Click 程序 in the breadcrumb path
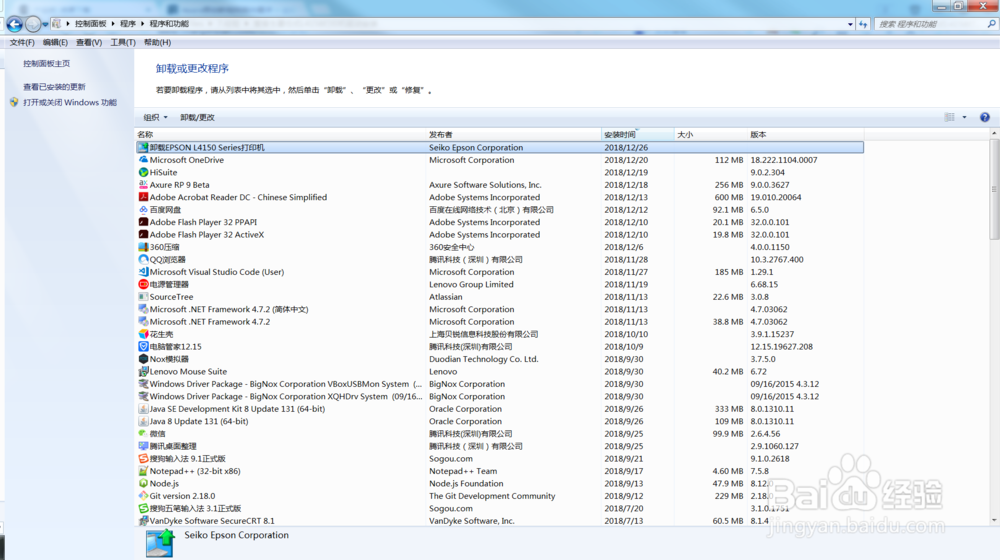This screenshot has width=1000, height=560. click(x=128, y=24)
